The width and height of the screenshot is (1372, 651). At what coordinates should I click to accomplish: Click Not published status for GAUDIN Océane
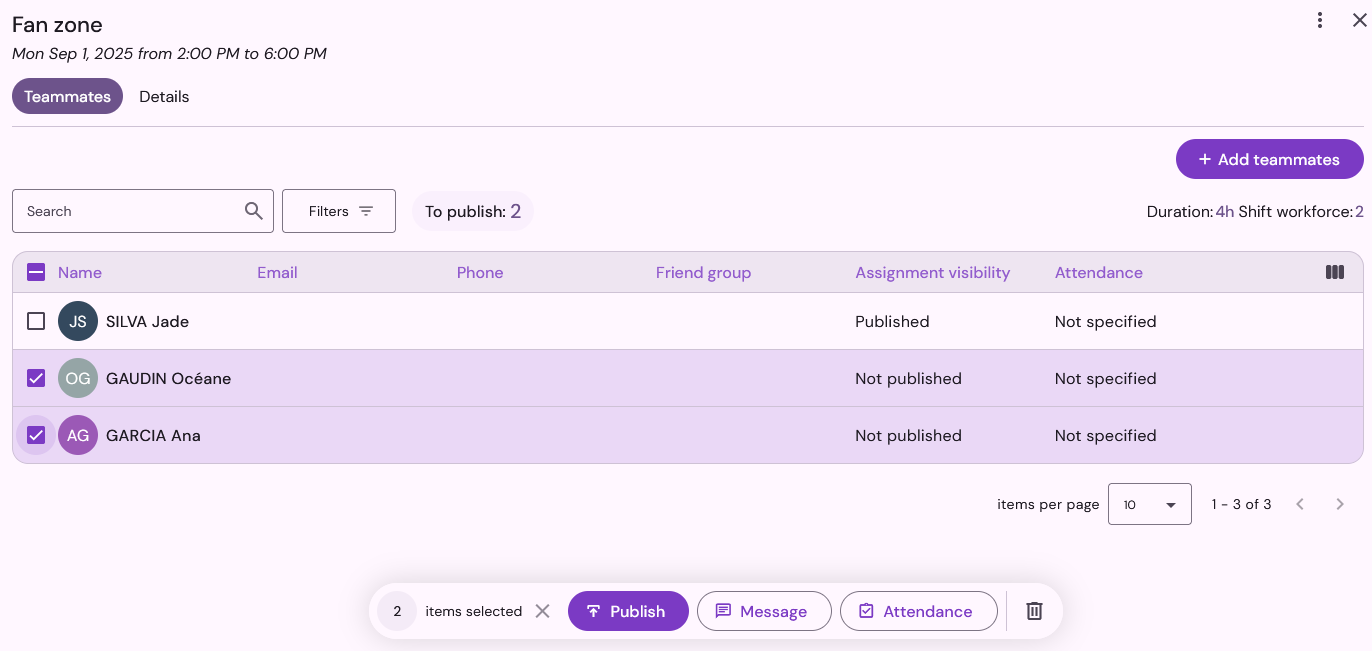click(908, 378)
